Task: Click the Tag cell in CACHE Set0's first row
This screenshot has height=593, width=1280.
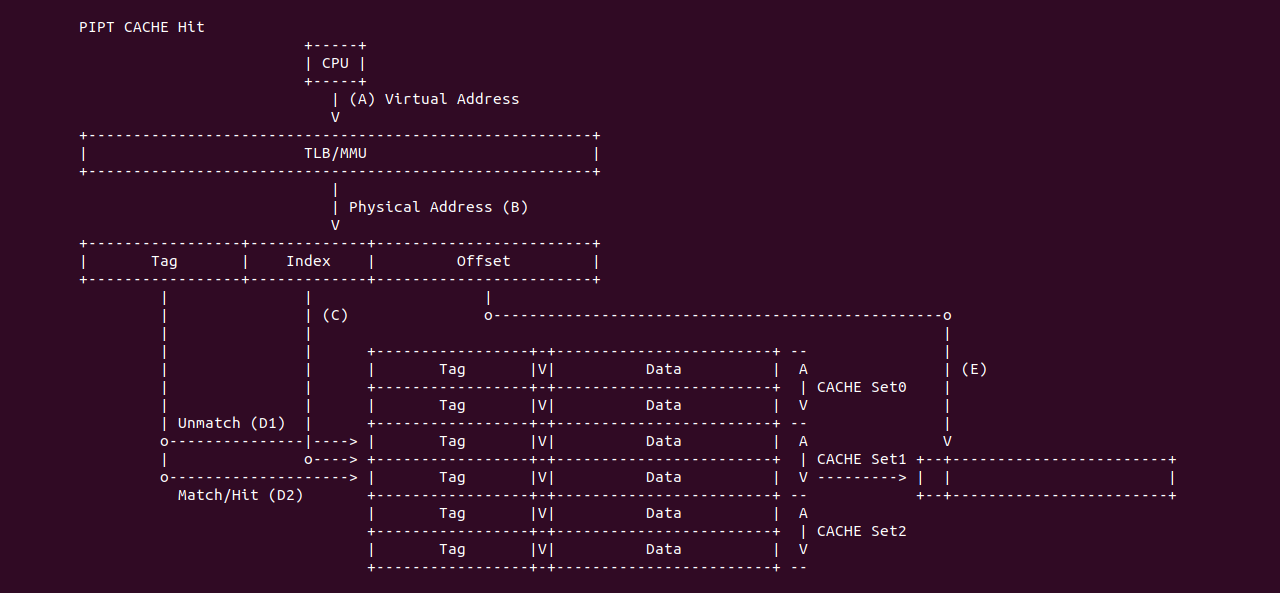Action: pos(452,369)
